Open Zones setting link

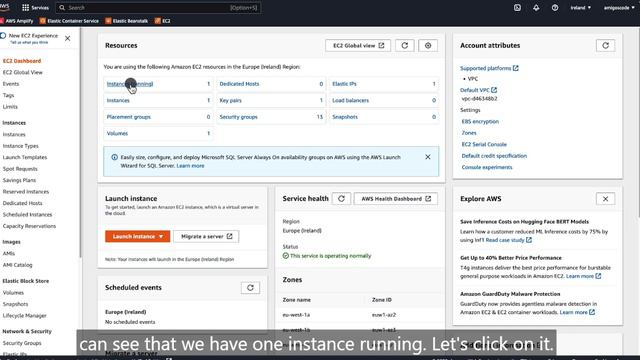click(469, 133)
